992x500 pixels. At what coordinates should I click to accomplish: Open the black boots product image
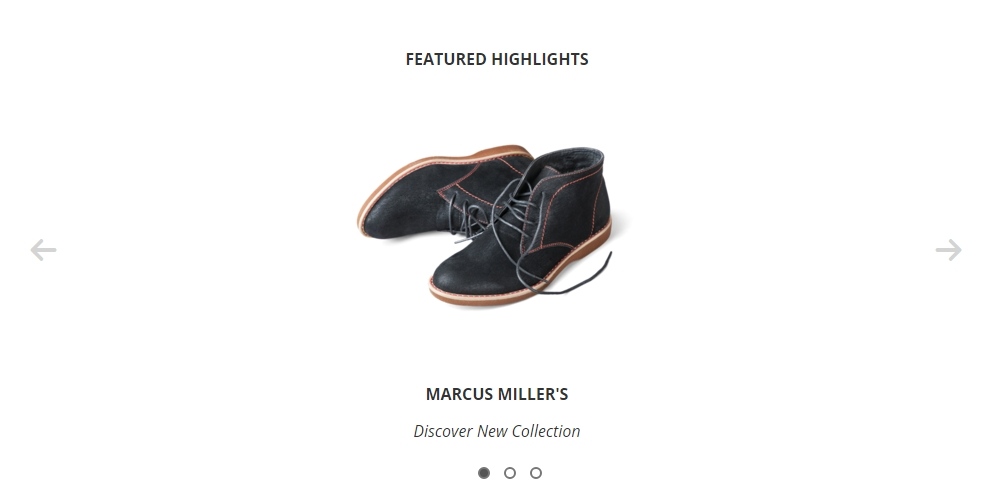(x=485, y=226)
